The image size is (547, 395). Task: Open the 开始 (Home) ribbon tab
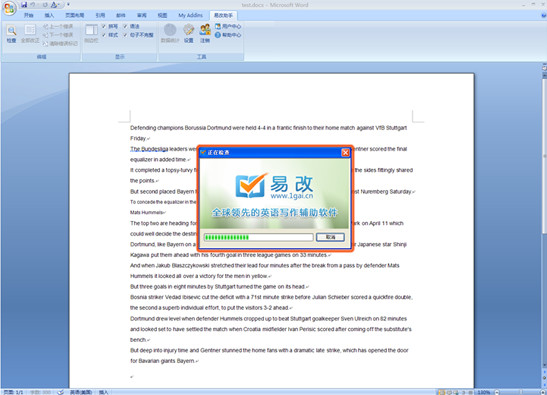pyautogui.click(x=29, y=15)
